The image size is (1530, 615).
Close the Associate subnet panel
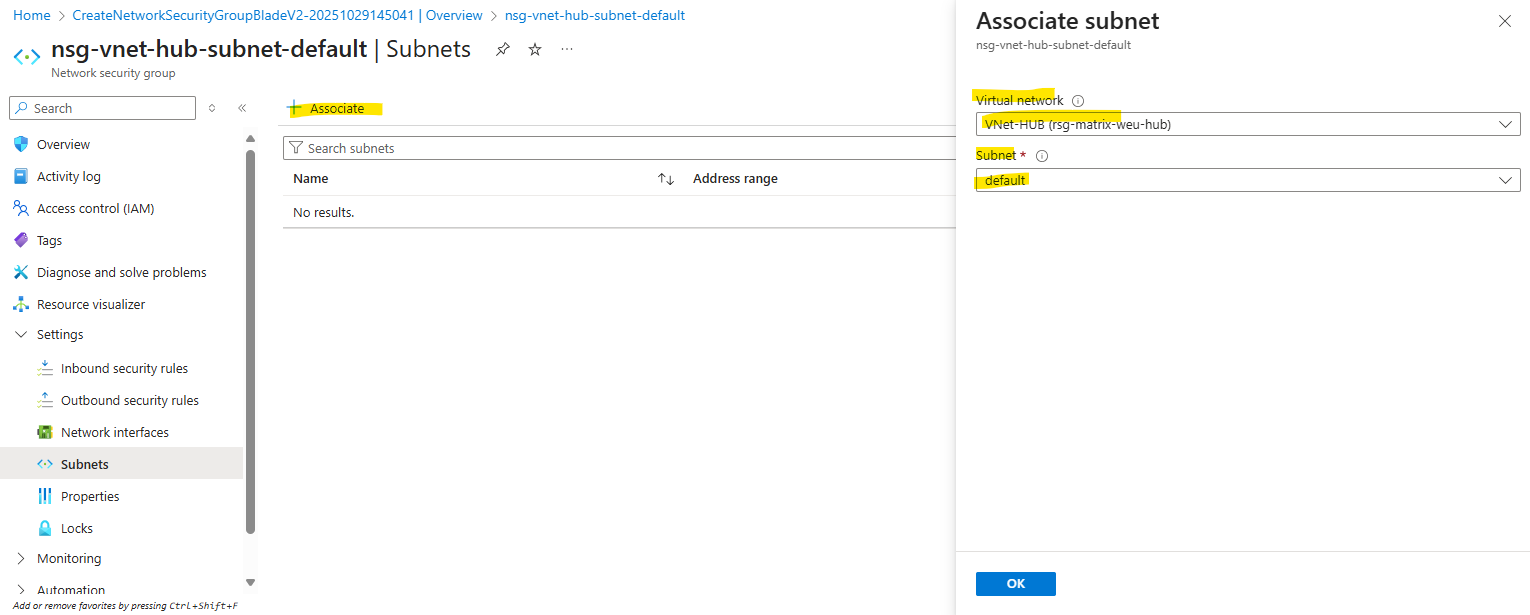1504,21
